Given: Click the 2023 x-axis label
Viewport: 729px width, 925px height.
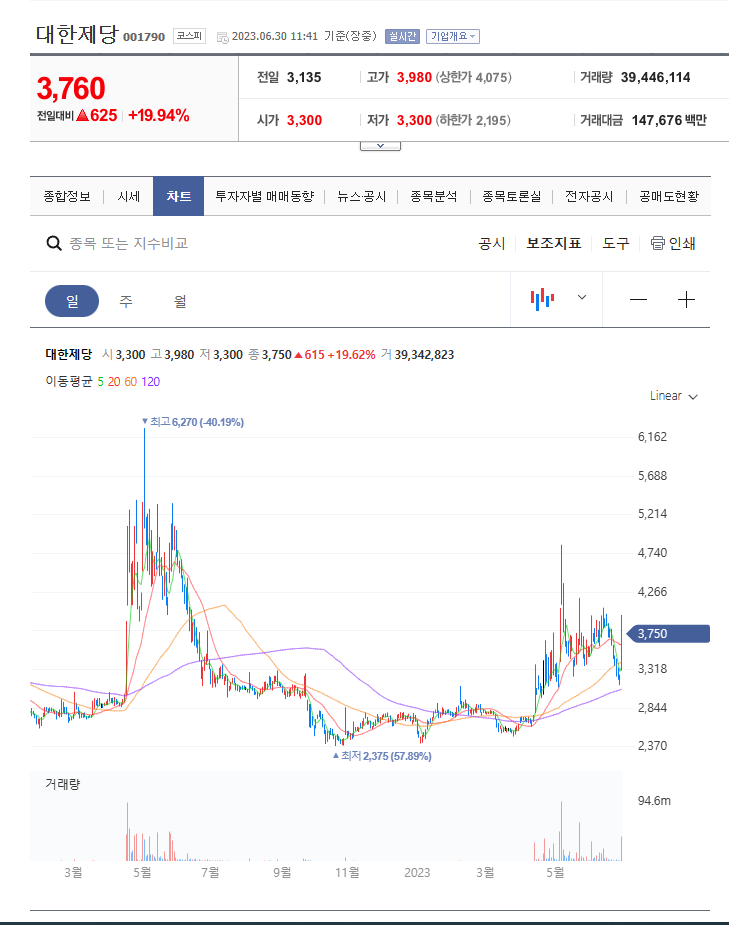Looking at the screenshot, I should coord(417,872).
